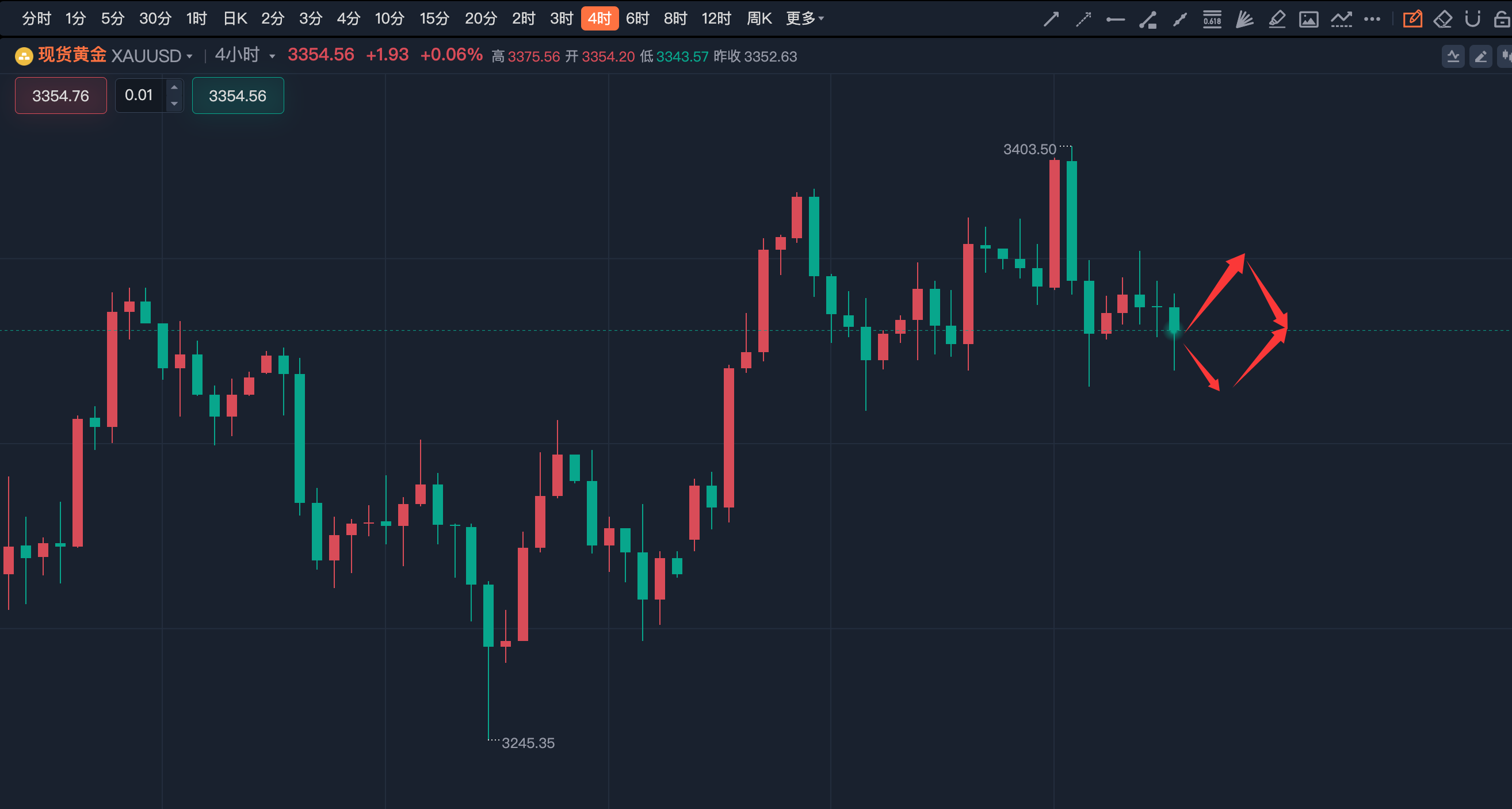Select the fan lines drawing tool
The width and height of the screenshot is (1512, 809).
pyautogui.click(x=1244, y=20)
